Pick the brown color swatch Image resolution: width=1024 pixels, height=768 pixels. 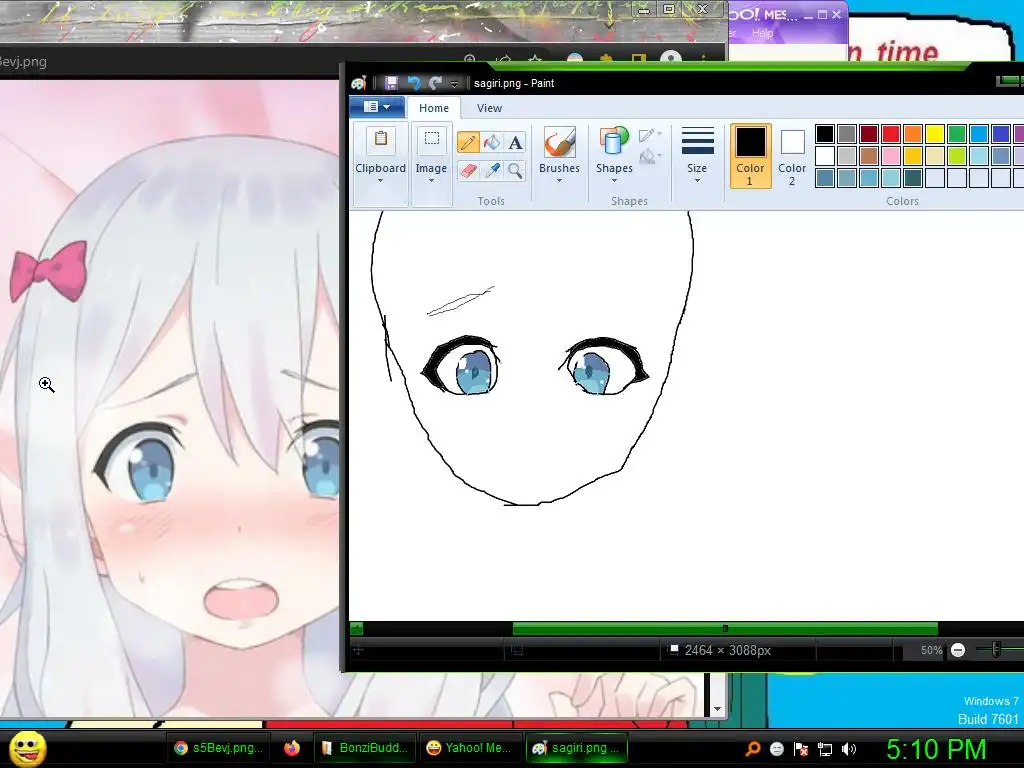pyautogui.click(x=869, y=156)
